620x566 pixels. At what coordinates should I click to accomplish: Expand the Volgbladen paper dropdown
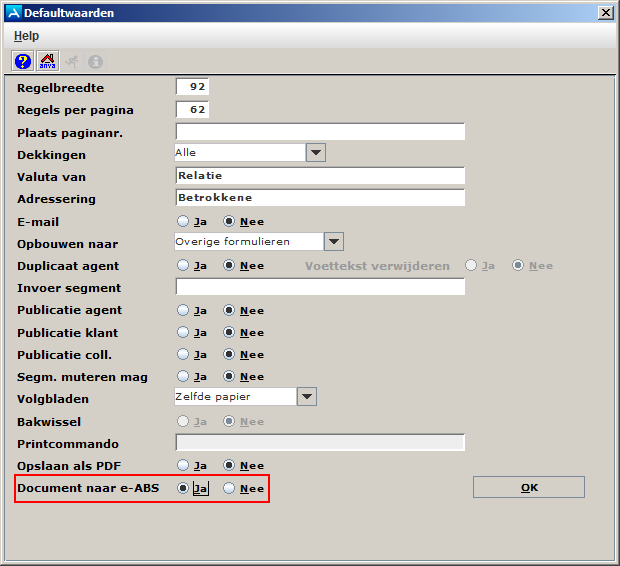306,397
